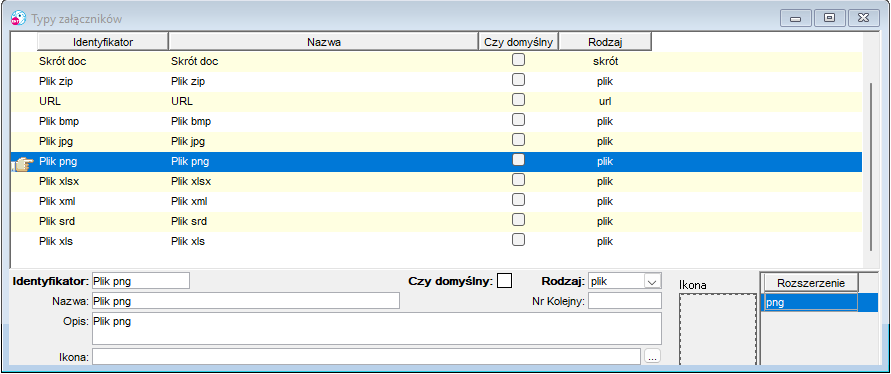Click the Rodzaj column header
Image resolution: width=891 pixels, height=374 pixels.
pos(605,42)
